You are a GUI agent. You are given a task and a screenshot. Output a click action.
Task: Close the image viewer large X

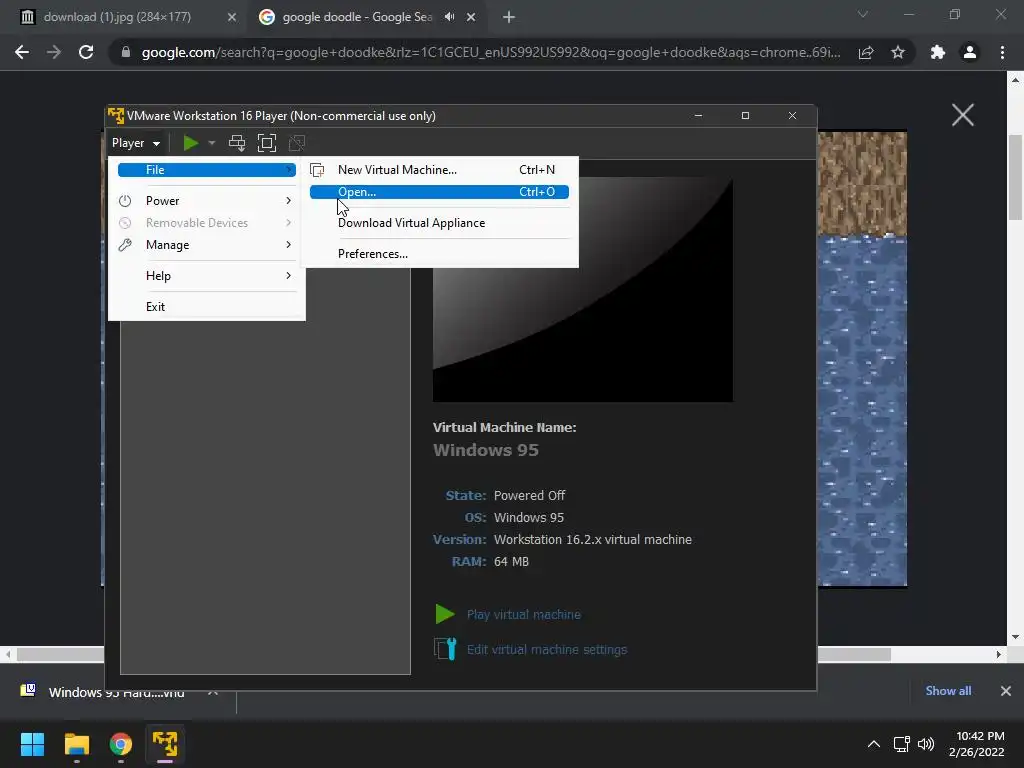click(963, 115)
